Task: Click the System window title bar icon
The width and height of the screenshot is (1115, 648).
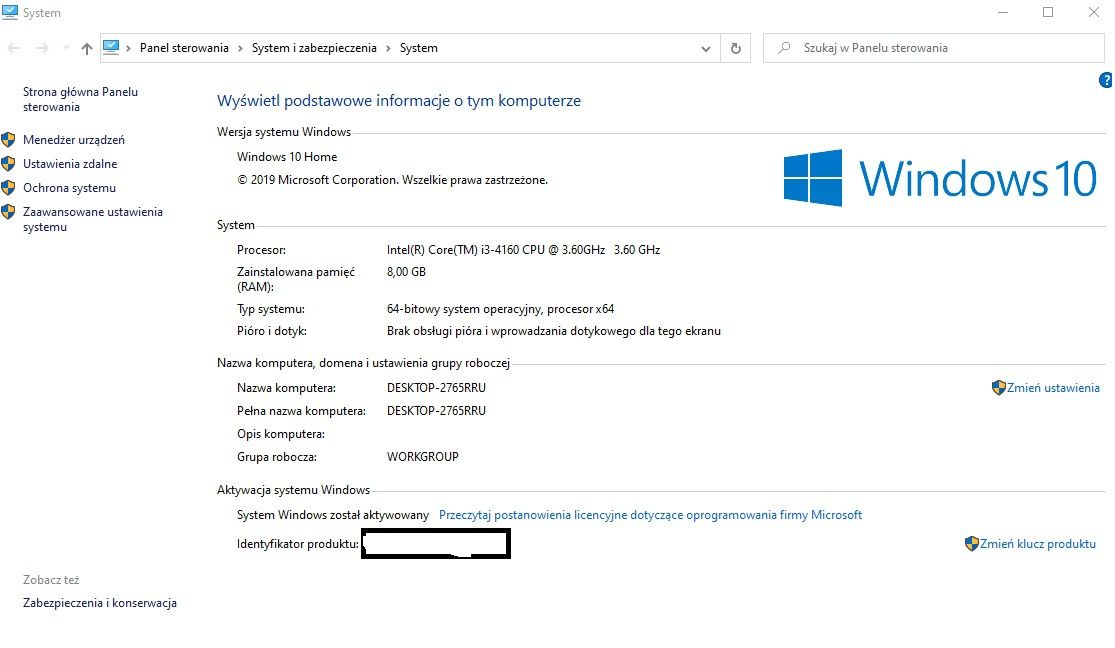Action: tap(10, 12)
